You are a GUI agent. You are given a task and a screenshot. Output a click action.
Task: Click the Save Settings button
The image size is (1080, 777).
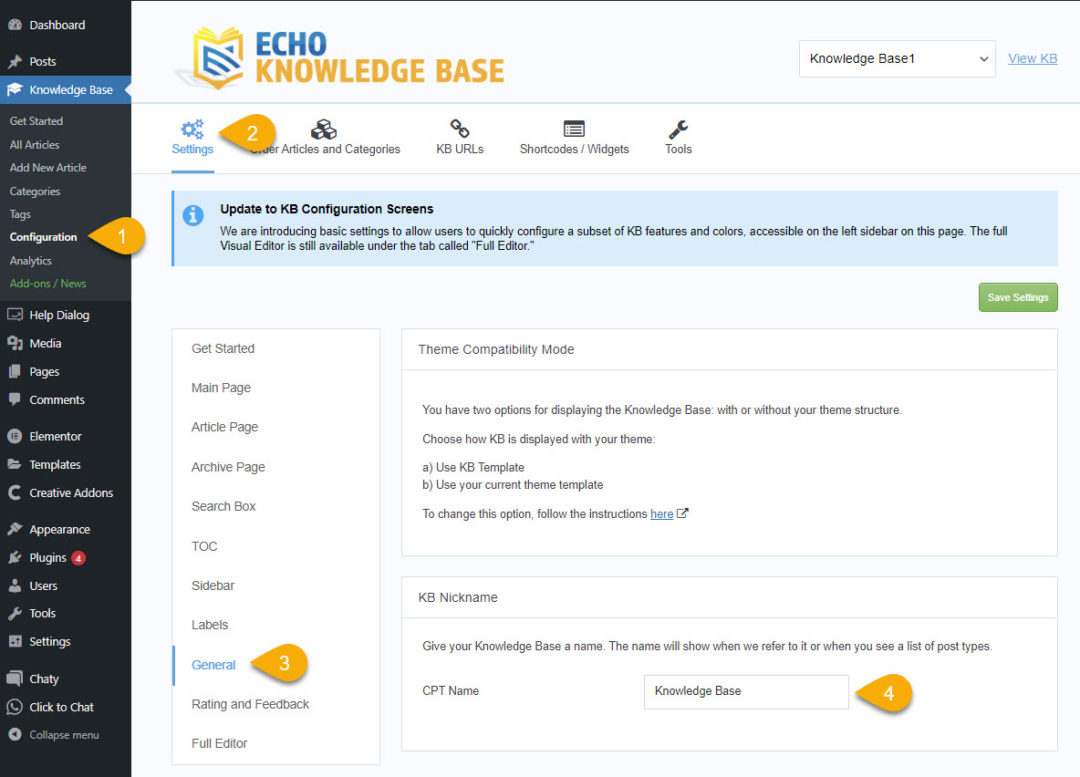1018,298
